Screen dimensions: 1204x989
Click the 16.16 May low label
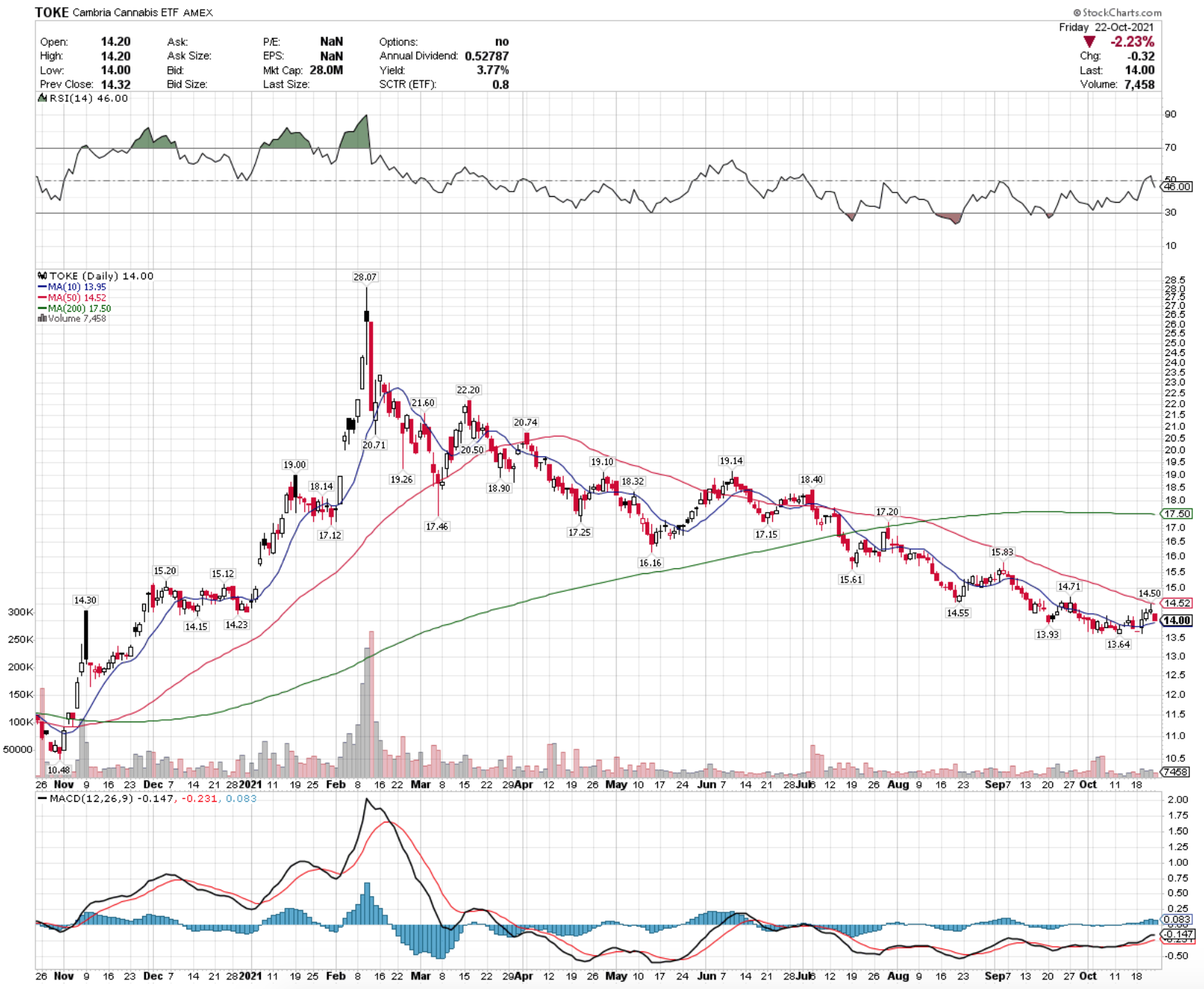coord(650,563)
